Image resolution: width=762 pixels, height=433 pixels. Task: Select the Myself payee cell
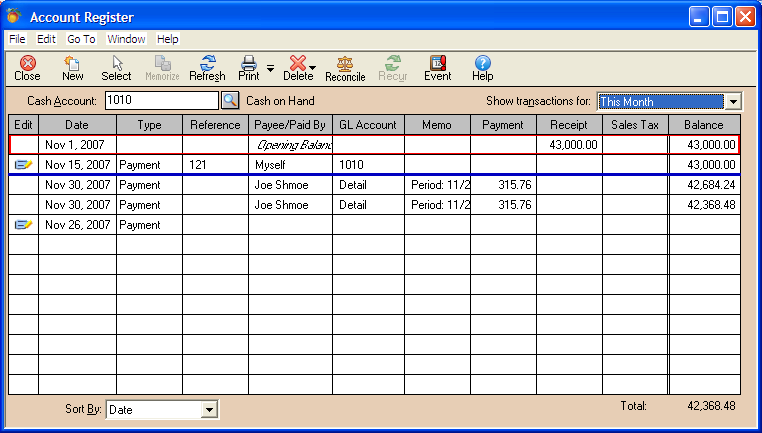[290, 165]
